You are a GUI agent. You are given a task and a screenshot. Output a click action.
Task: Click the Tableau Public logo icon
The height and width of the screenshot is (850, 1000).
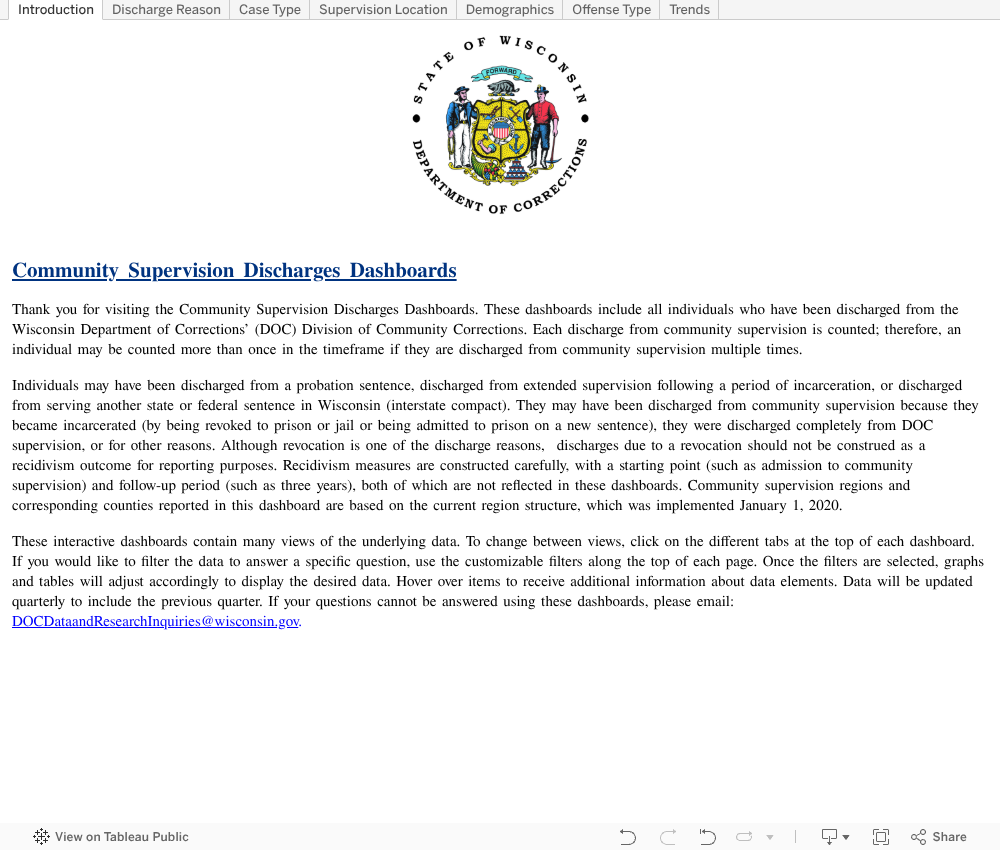click(x=42, y=837)
